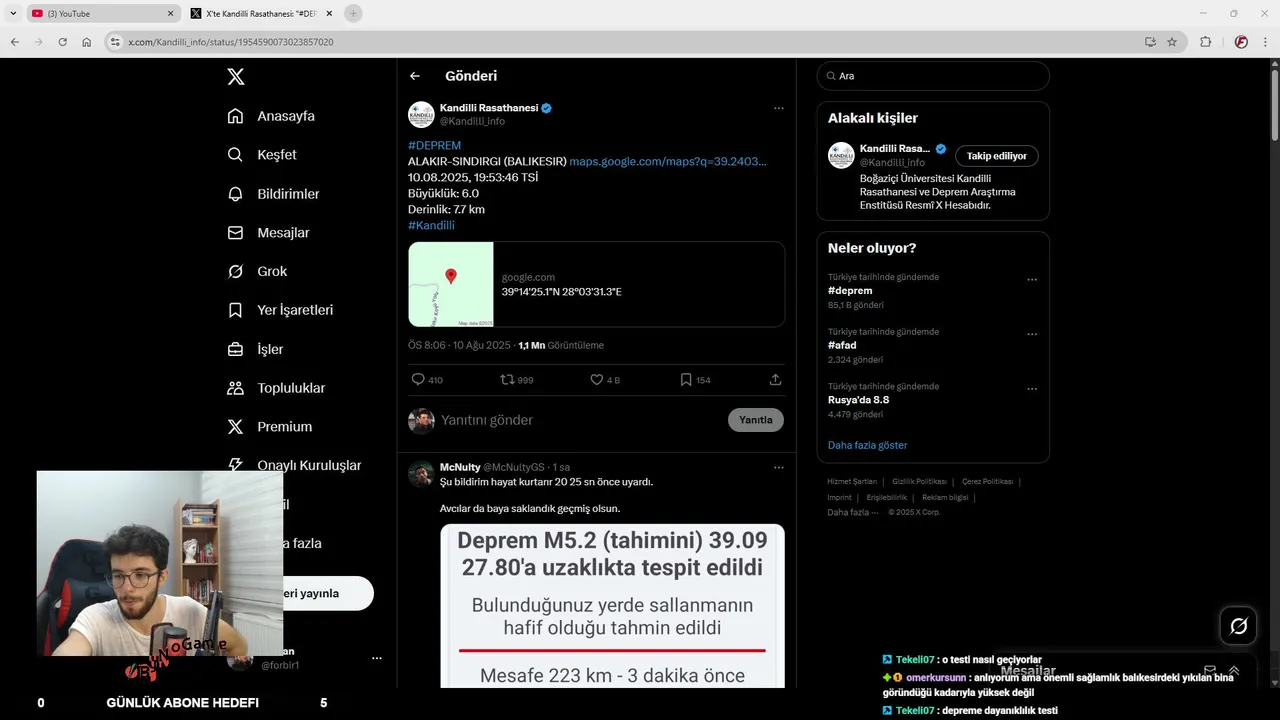This screenshot has width=1280, height=720.
Task: Open Chrome three-dot menu
Action: [1265, 42]
